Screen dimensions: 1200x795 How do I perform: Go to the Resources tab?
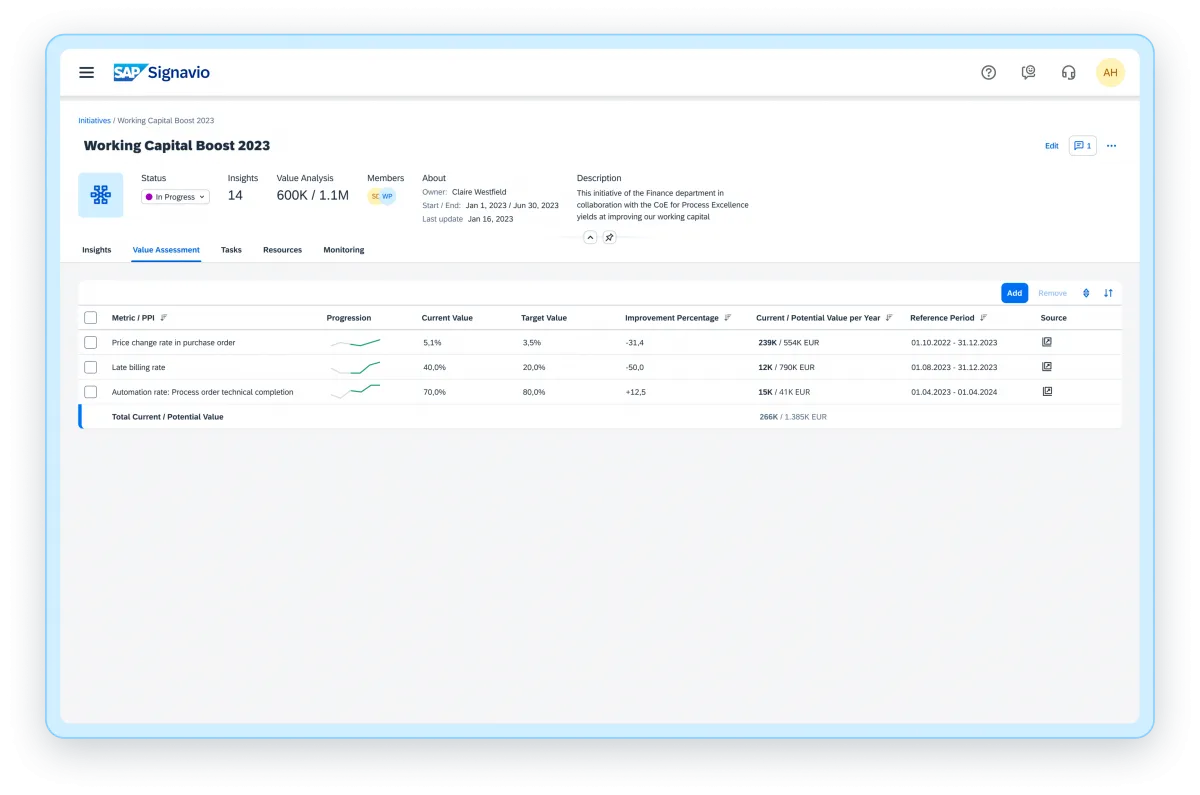click(x=282, y=250)
